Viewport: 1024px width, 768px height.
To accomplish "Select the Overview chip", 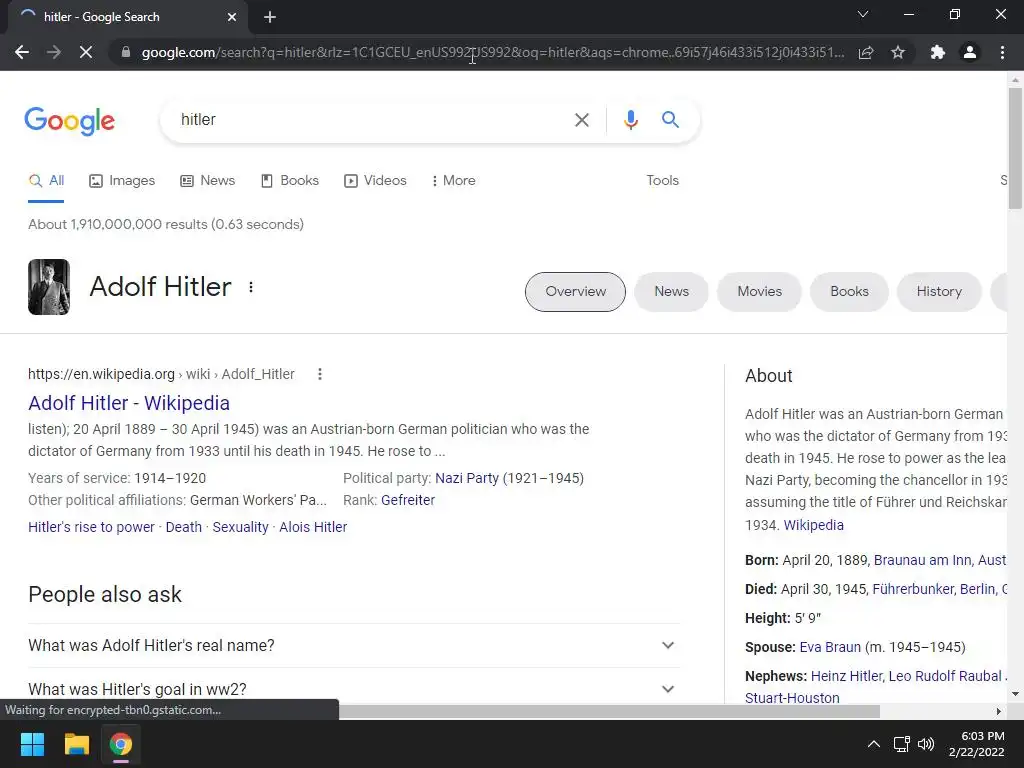I will [575, 292].
